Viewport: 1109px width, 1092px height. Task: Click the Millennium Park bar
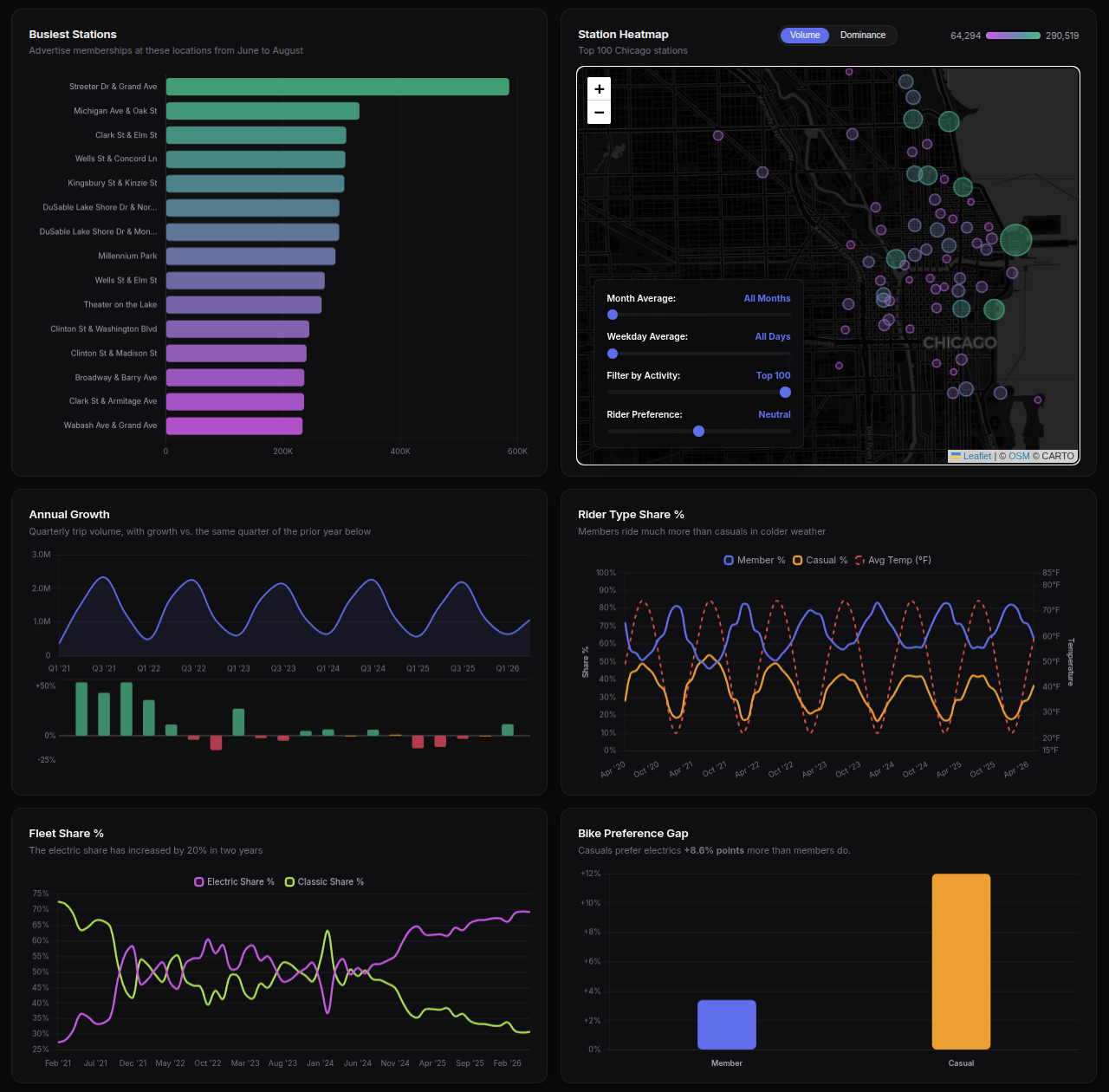click(x=250, y=257)
